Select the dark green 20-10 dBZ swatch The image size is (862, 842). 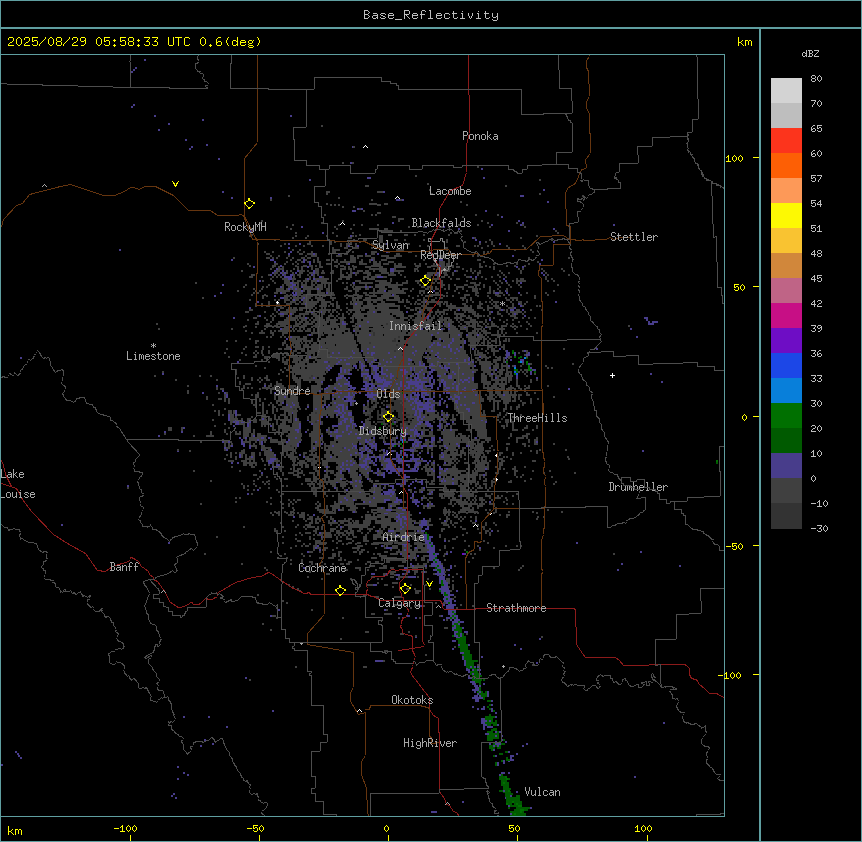point(786,441)
